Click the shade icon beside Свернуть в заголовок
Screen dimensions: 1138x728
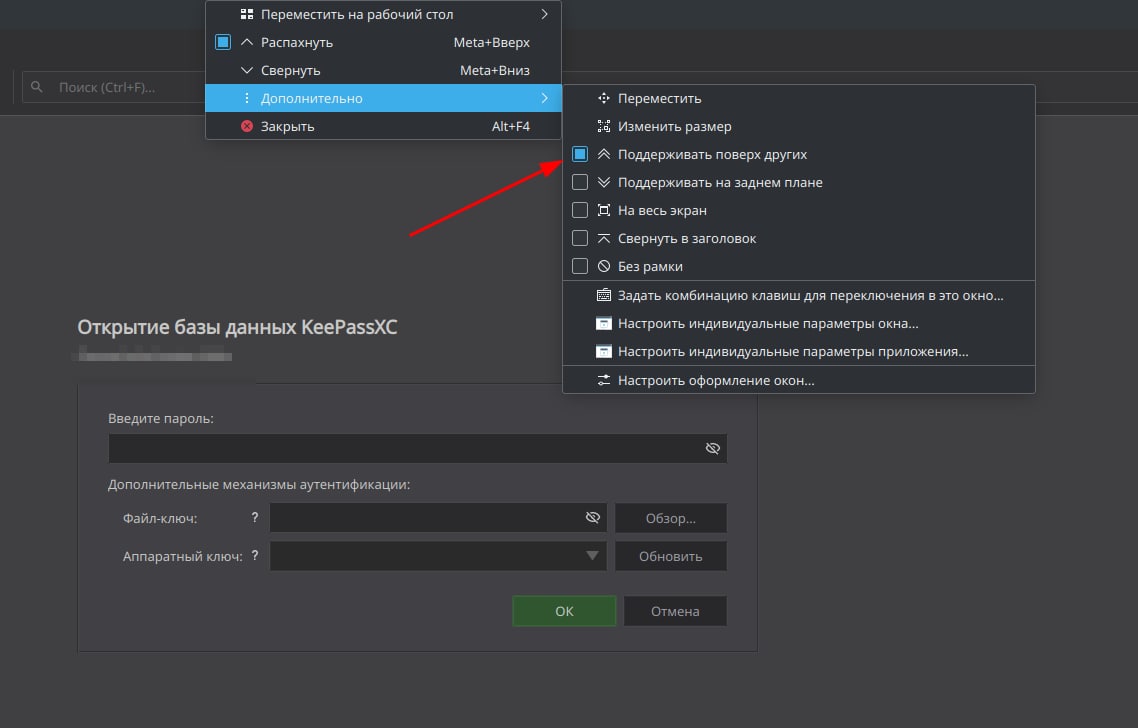[604, 238]
